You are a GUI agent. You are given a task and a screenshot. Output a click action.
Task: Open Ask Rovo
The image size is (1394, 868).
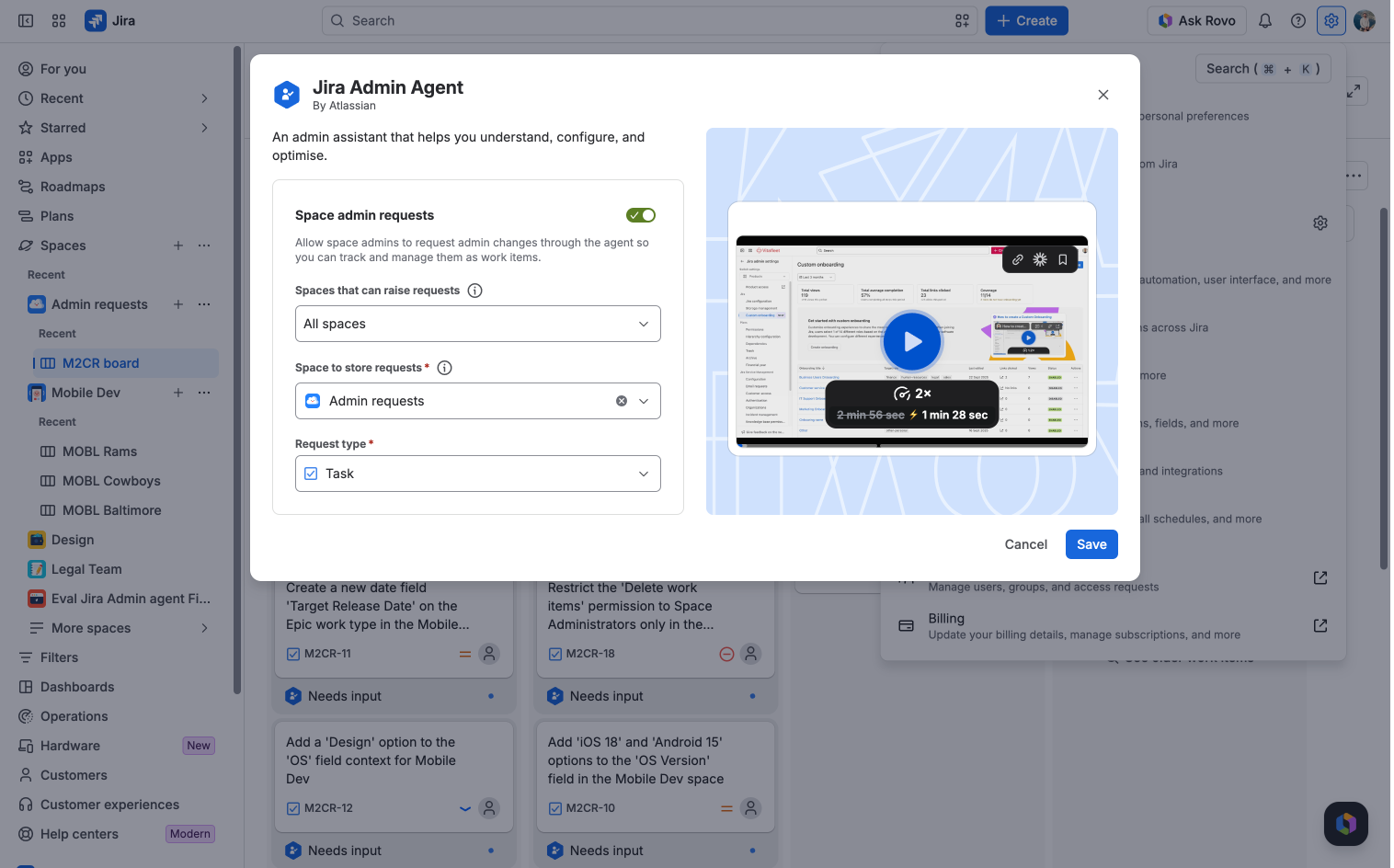coord(1196,20)
